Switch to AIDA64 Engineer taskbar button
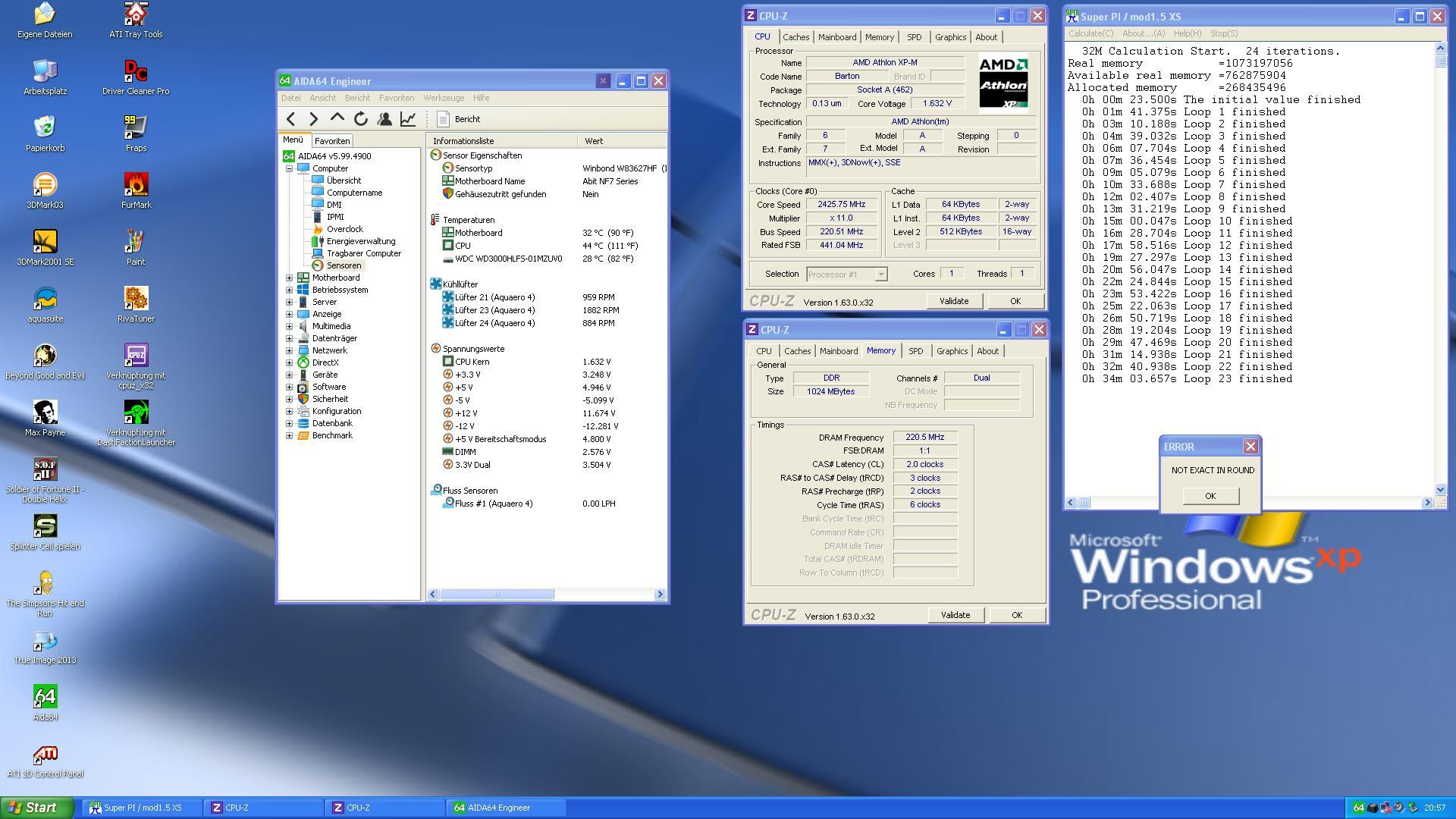This screenshot has height=819, width=1456. [x=507, y=808]
